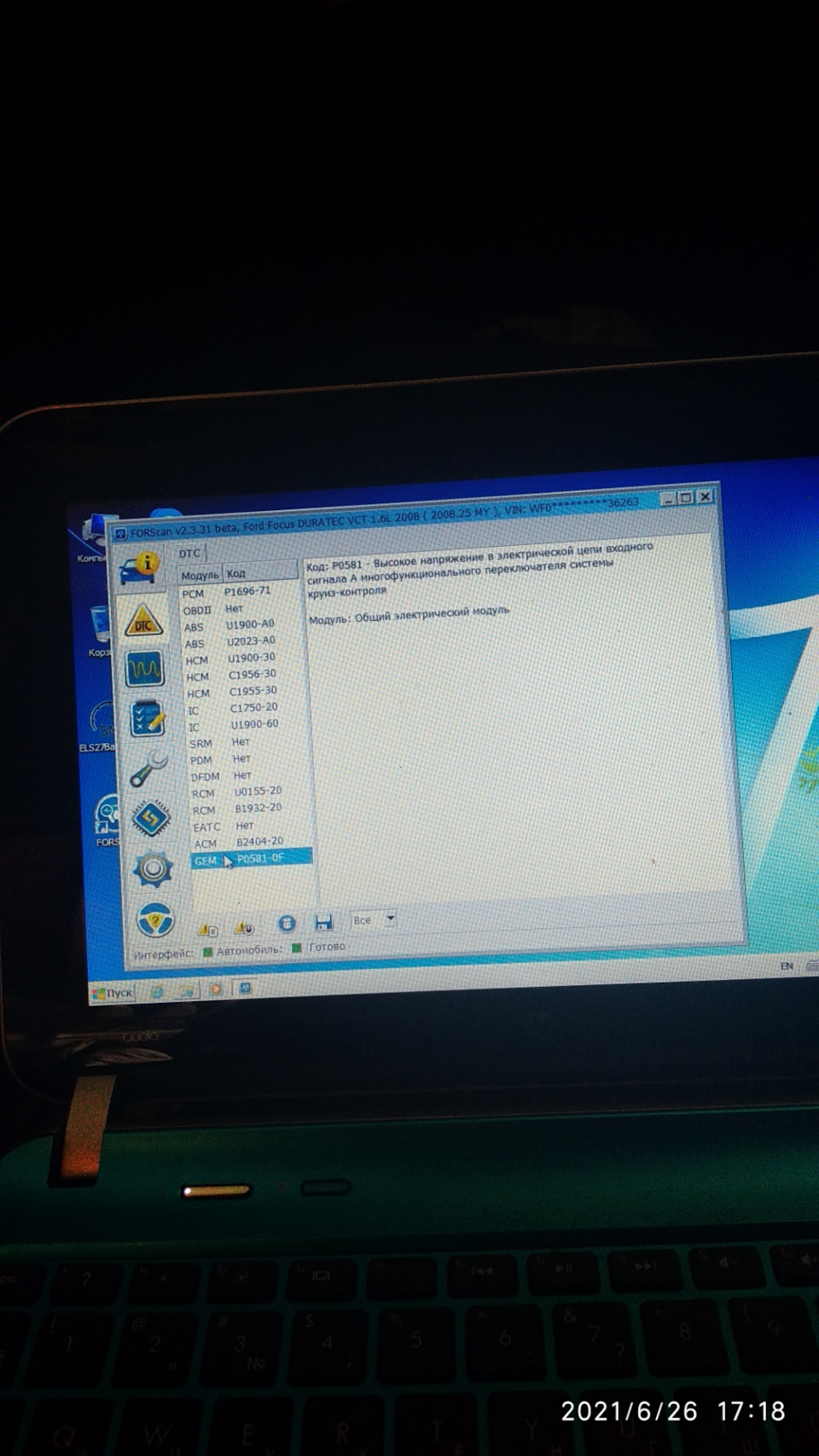The image size is (819, 1456).
Task: Minimize the FORScan window
Action: 669,498
